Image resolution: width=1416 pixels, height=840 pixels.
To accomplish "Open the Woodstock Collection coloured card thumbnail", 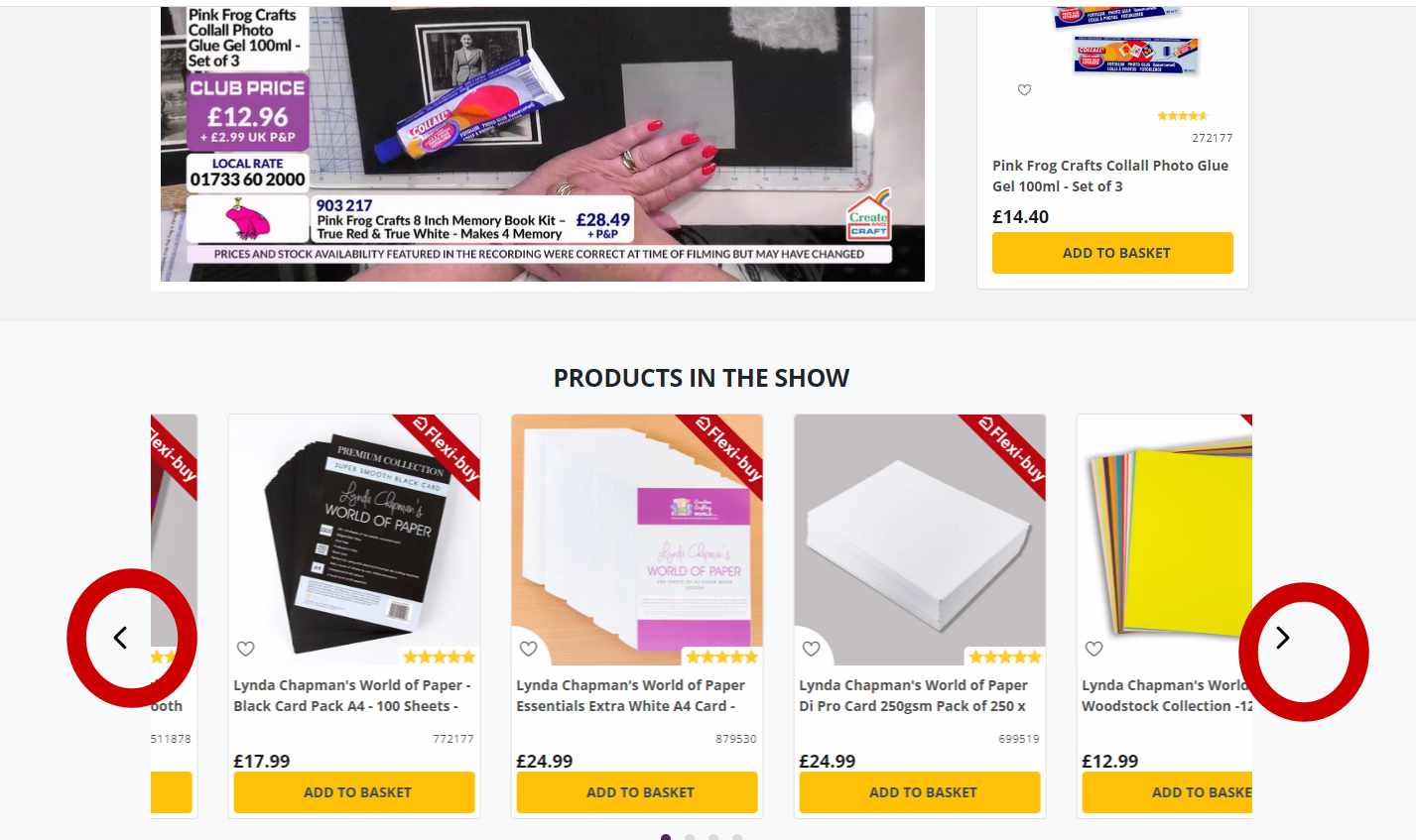I will point(1165,540).
